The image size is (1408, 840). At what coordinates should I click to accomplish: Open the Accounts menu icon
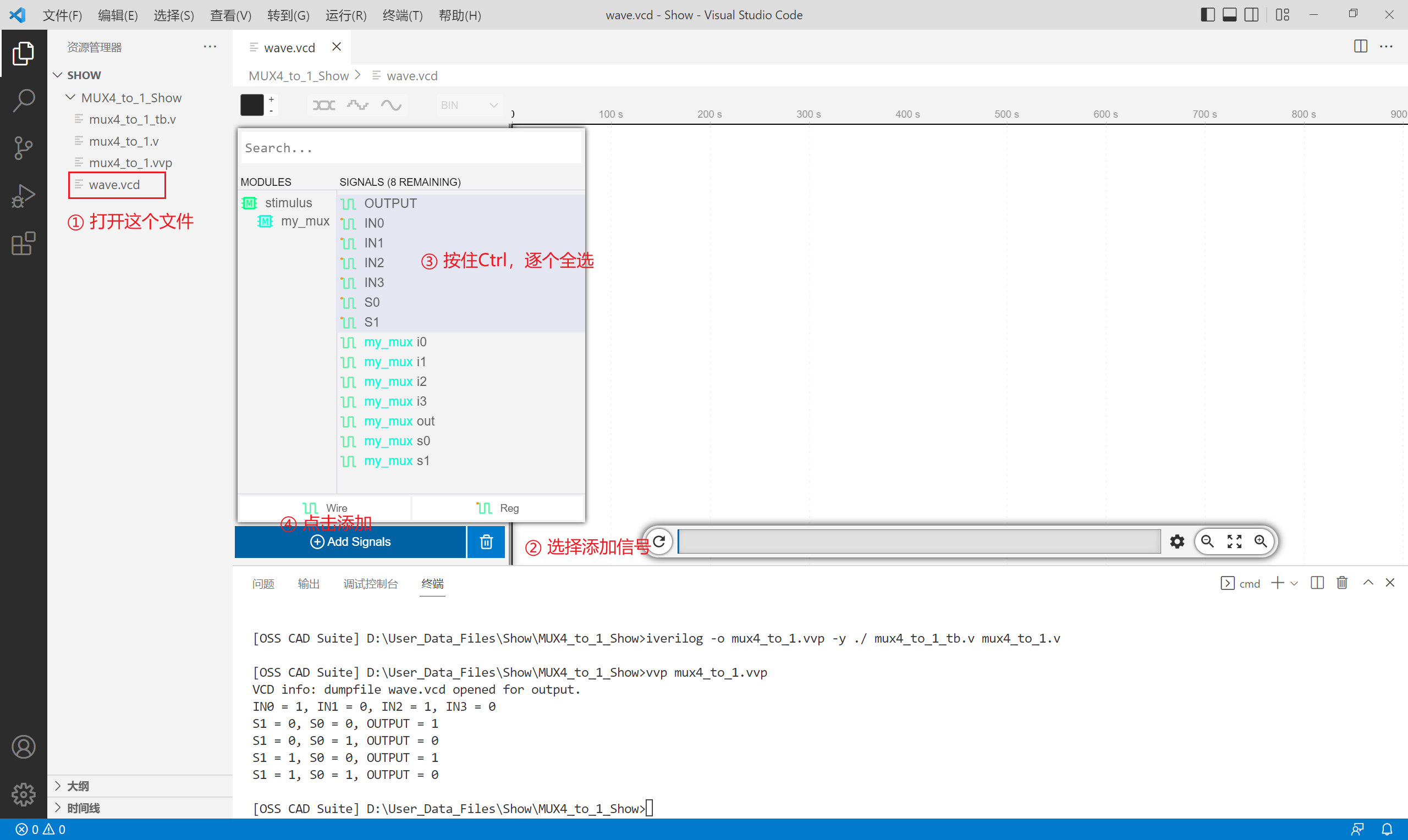click(x=23, y=747)
